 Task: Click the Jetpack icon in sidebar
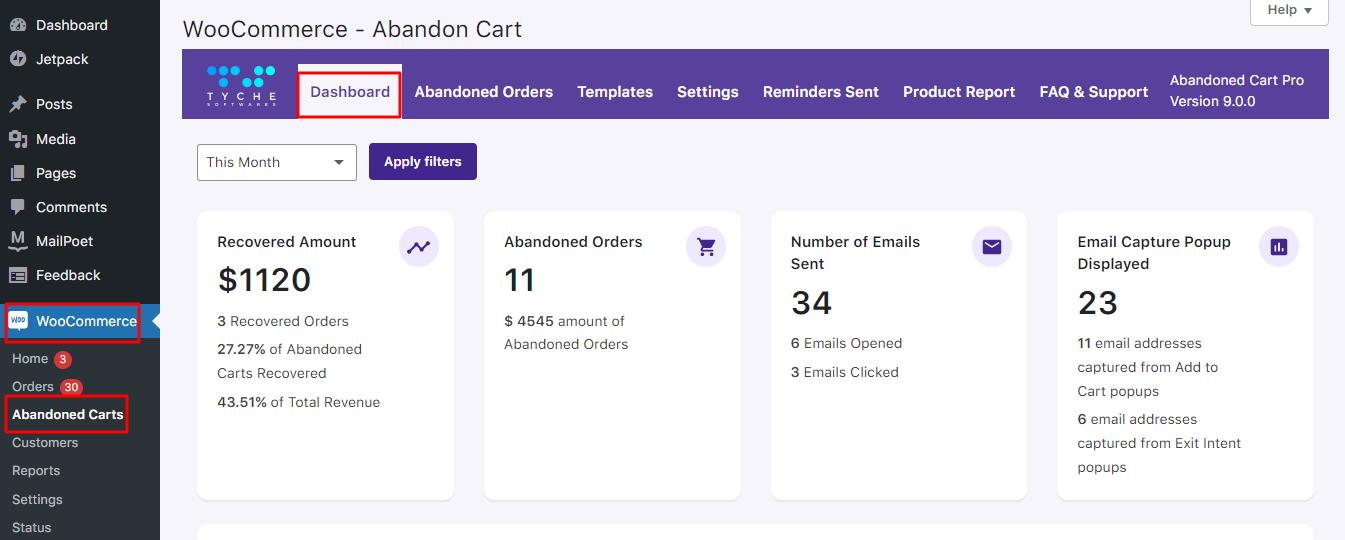18,59
